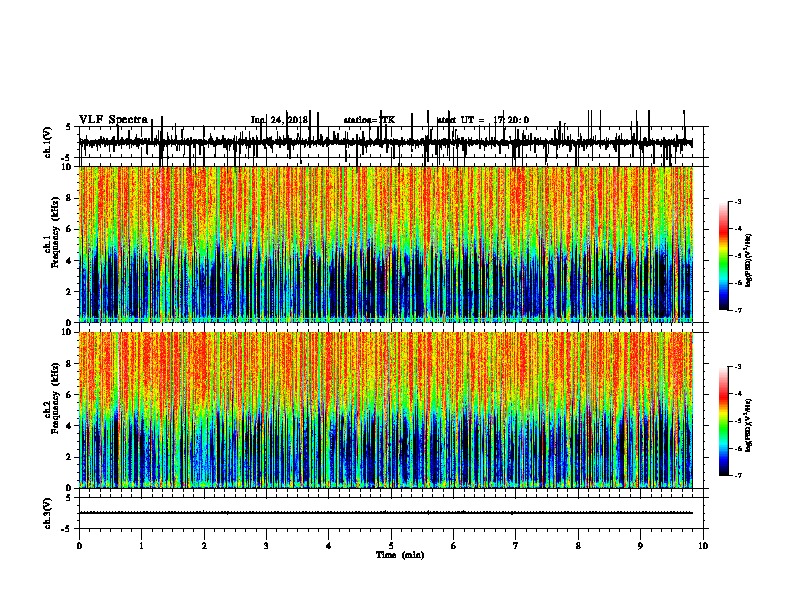Click the "8" kHz tick on ch.1 spectrogram axis
Image resolution: width=792 pixels, height=612 pixels.
click(70, 198)
